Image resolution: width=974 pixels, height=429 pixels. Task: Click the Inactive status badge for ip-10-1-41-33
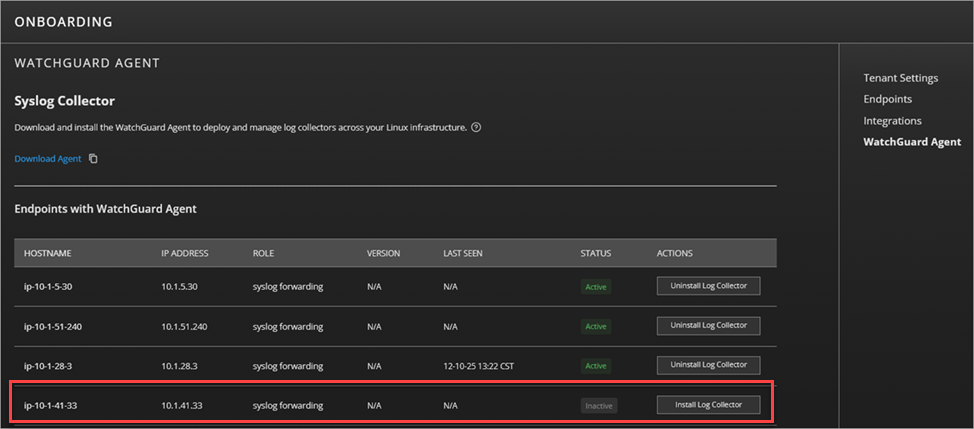click(599, 406)
